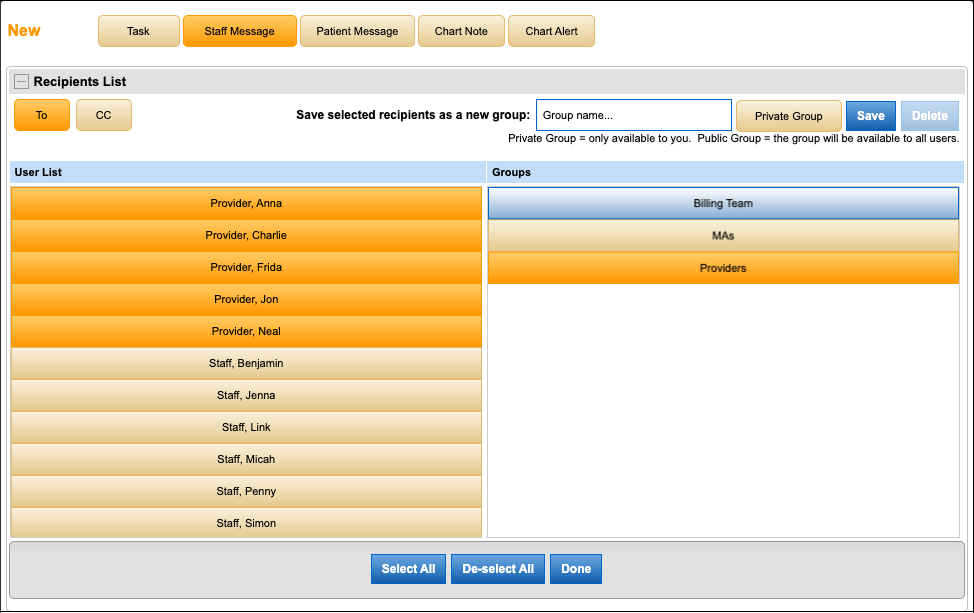This screenshot has width=974, height=613.
Task: Switch to the Staff Message tab
Action: [x=240, y=31]
